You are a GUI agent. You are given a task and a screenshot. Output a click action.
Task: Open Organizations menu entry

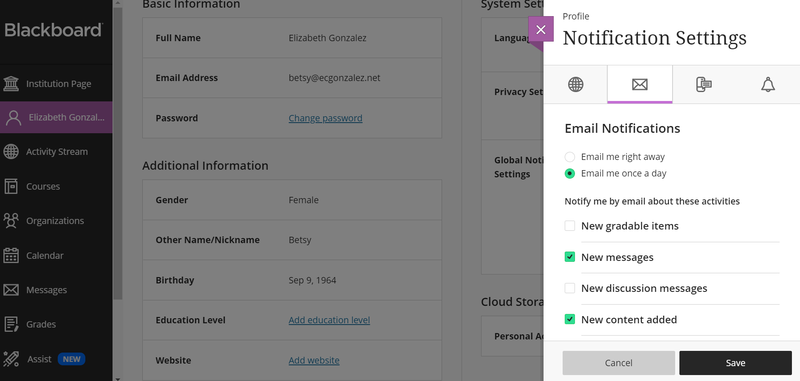click(x=55, y=221)
